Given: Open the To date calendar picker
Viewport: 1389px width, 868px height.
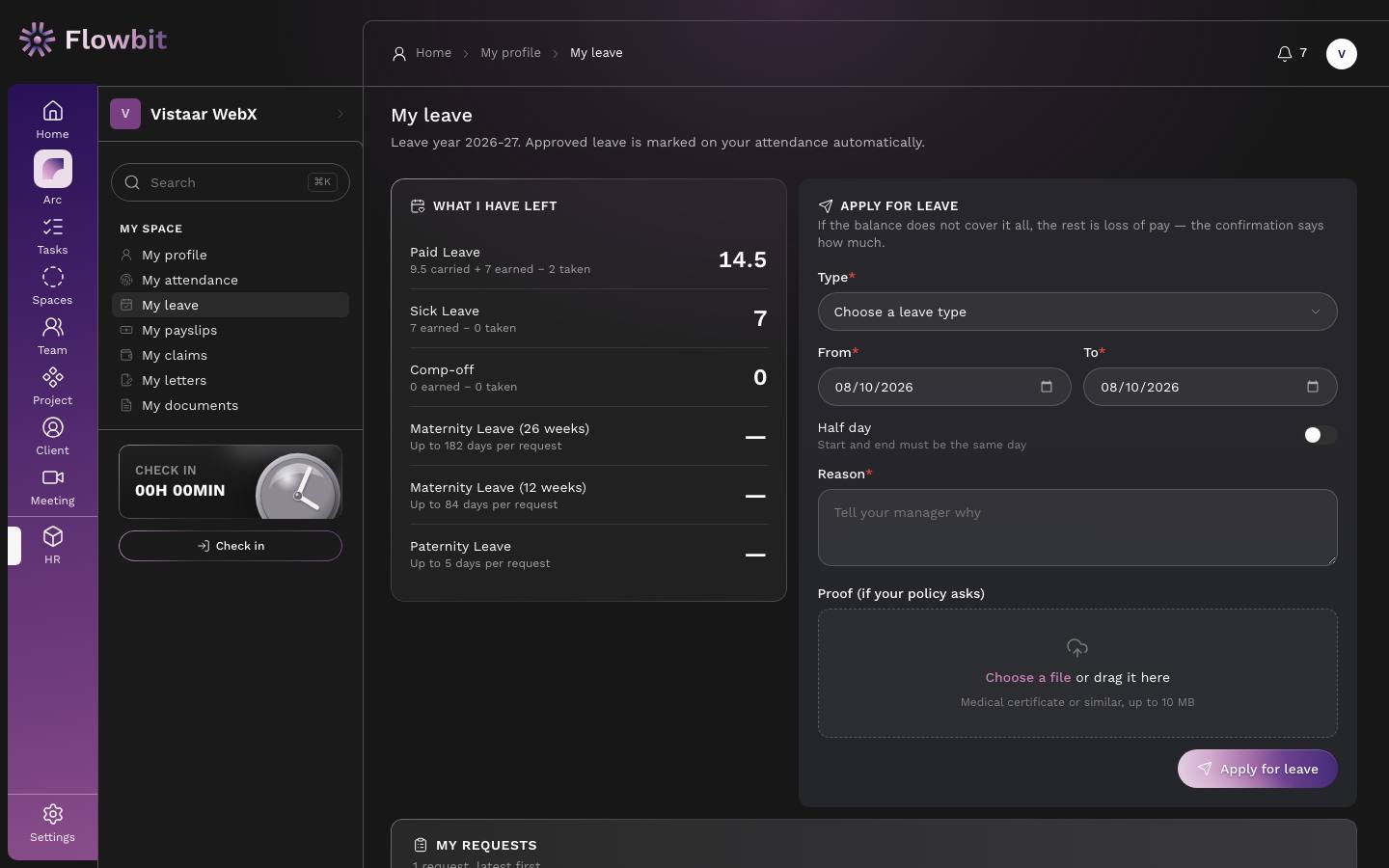Looking at the screenshot, I should coord(1312,387).
